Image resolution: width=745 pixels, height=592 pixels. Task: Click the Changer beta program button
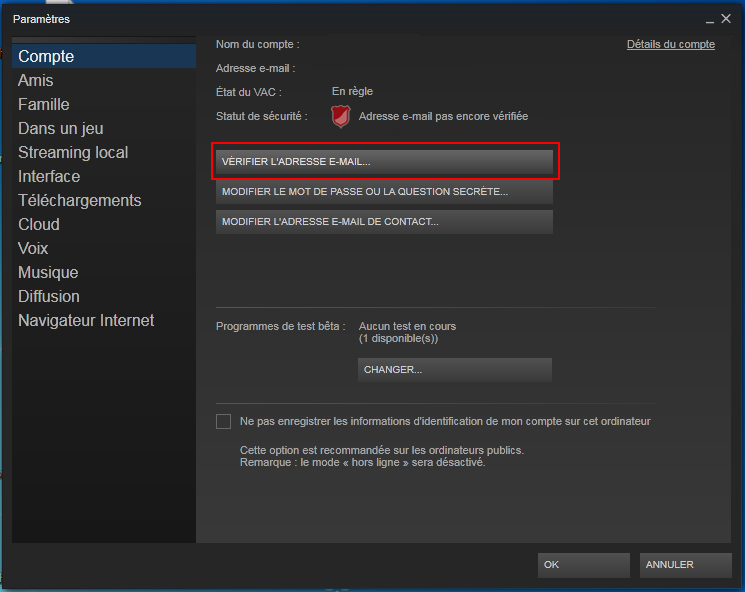coord(455,370)
